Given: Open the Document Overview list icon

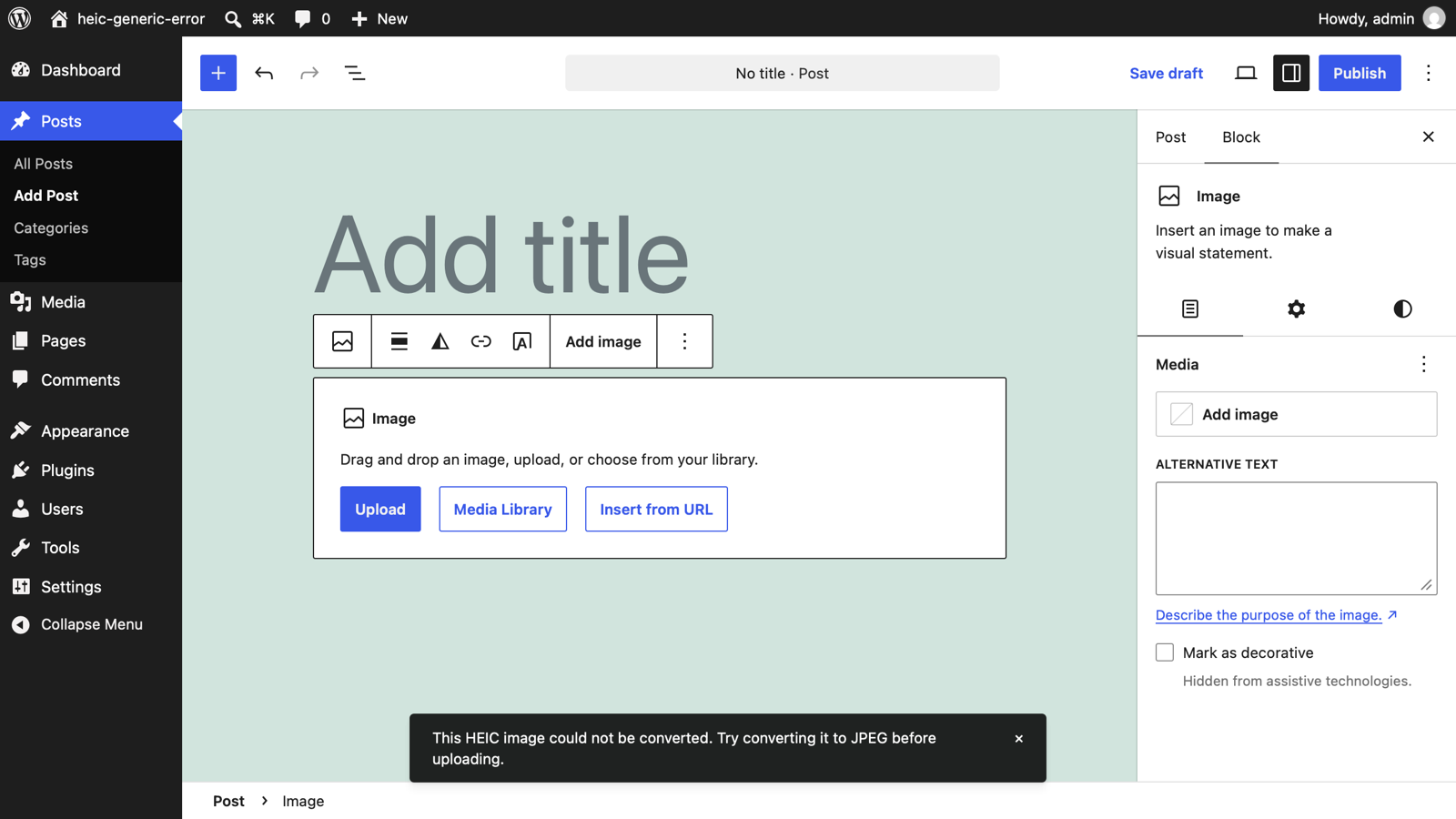Looking at the screenshot, I should click(355, 73).
